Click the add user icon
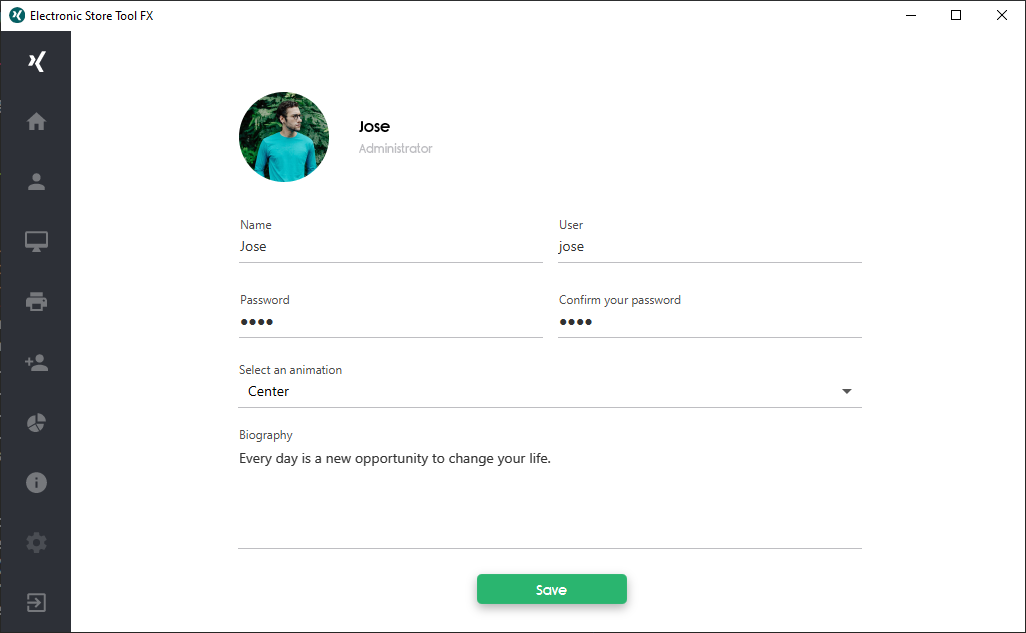The height and width of the screenshot is (633, 1026). tap(36, 362)
